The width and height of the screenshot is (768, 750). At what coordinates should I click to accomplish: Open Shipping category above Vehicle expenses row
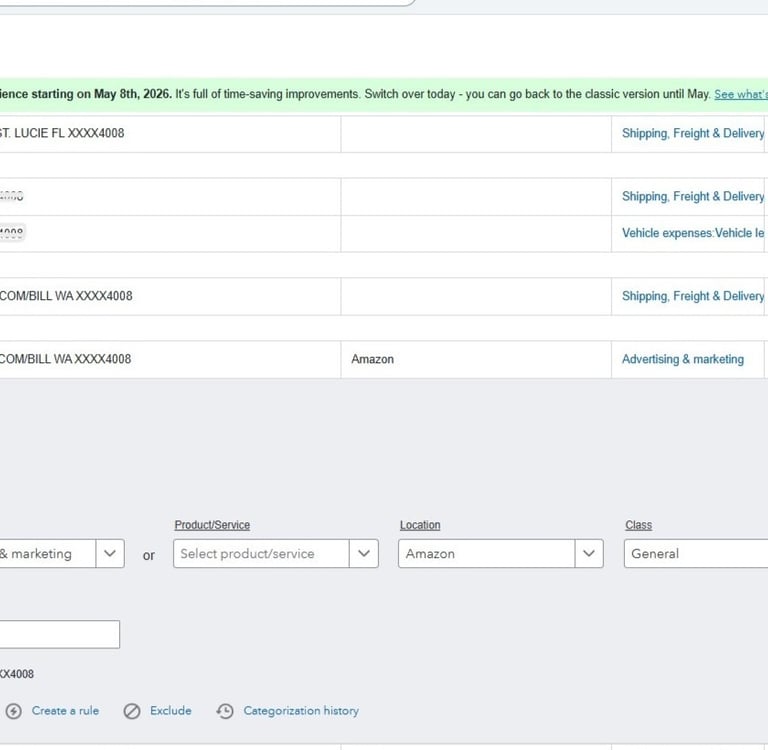pos(693,196)
